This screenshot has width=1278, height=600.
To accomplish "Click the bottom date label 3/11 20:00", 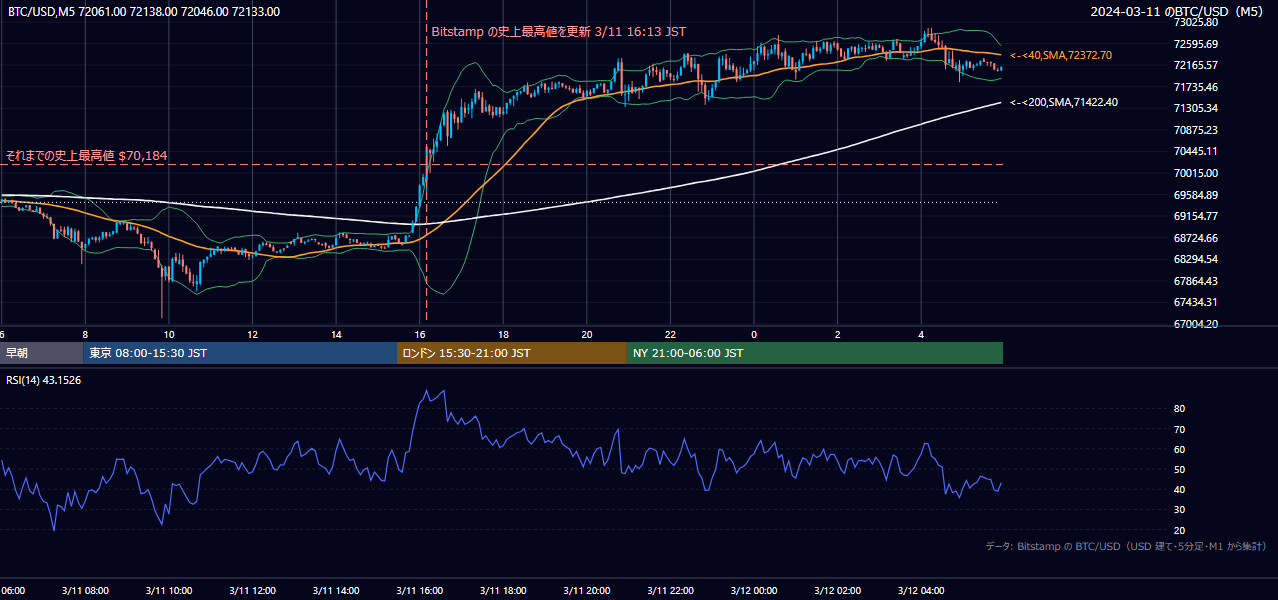I will point(588,590).
